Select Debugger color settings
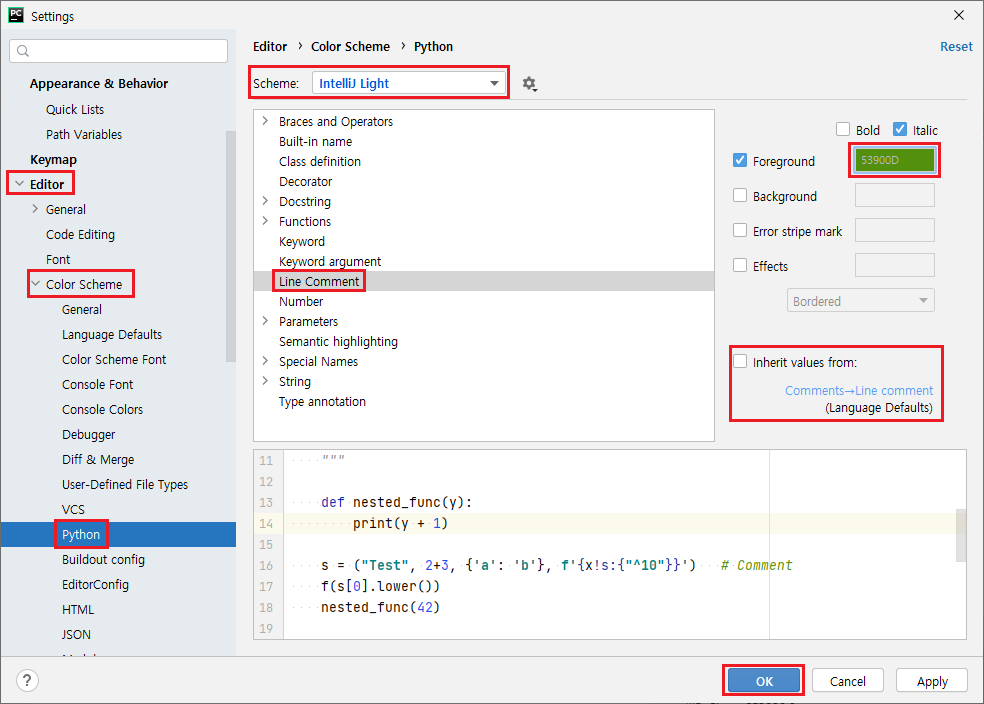 (88, 435)
